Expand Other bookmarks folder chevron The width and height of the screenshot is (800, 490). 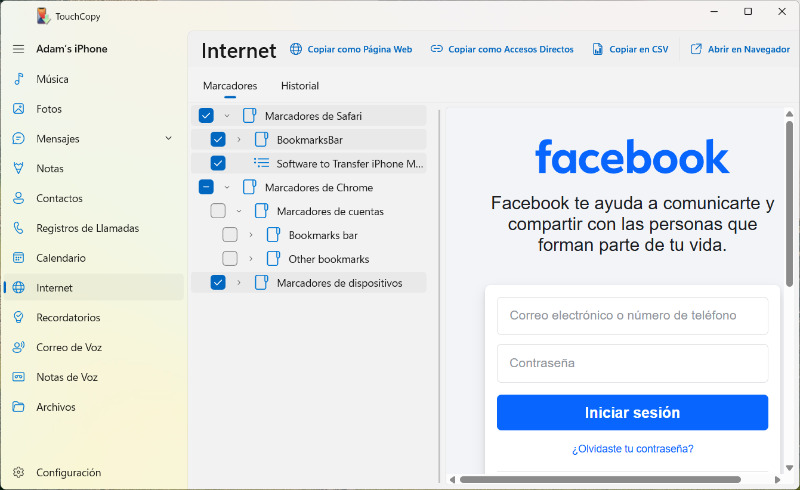coord(251,259)
